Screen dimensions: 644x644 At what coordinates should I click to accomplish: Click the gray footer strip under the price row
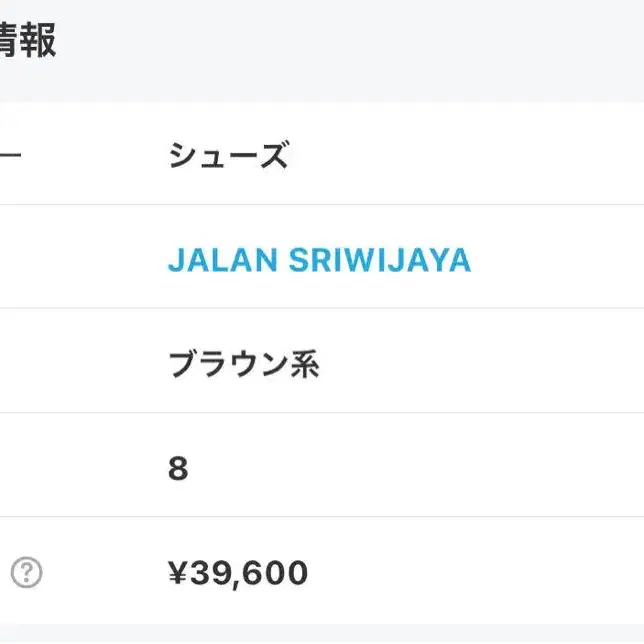(x=322, y=634)
